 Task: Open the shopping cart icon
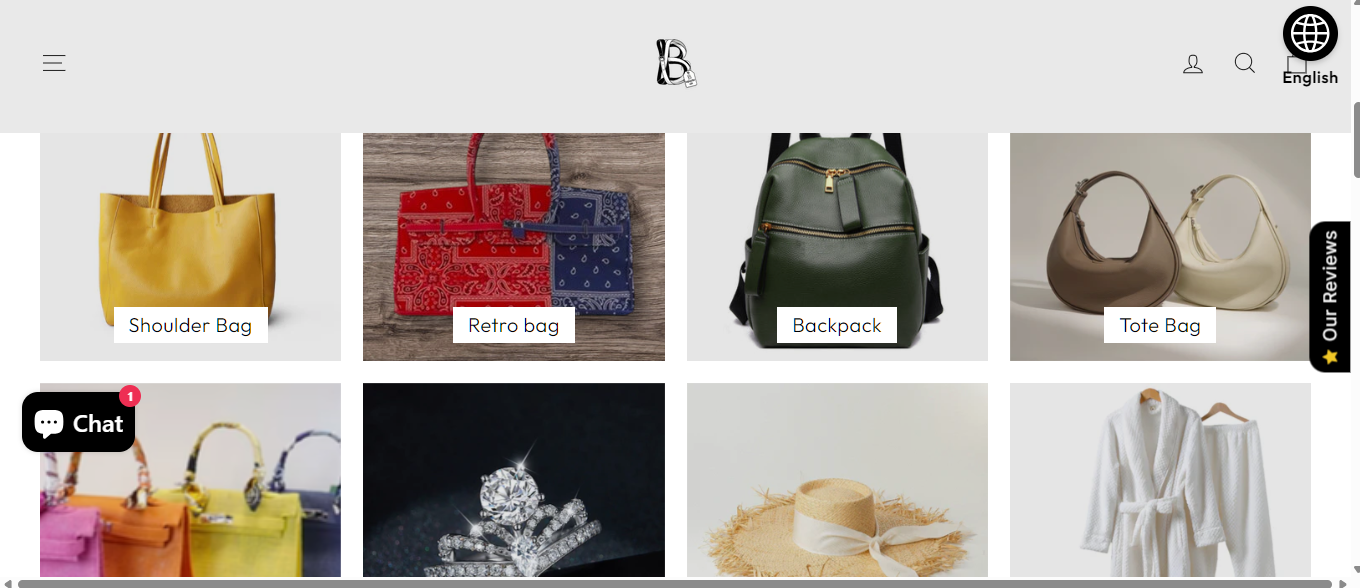click(x=1296, y=63)
